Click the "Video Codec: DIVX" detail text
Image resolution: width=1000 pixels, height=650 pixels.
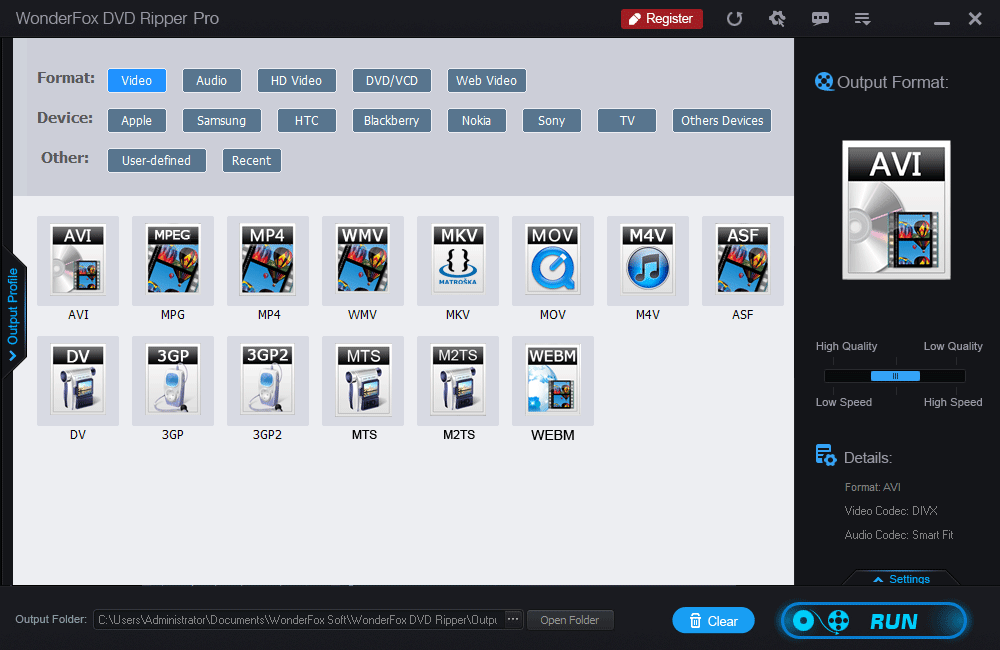pyautogui.click(x=891, y=511)
